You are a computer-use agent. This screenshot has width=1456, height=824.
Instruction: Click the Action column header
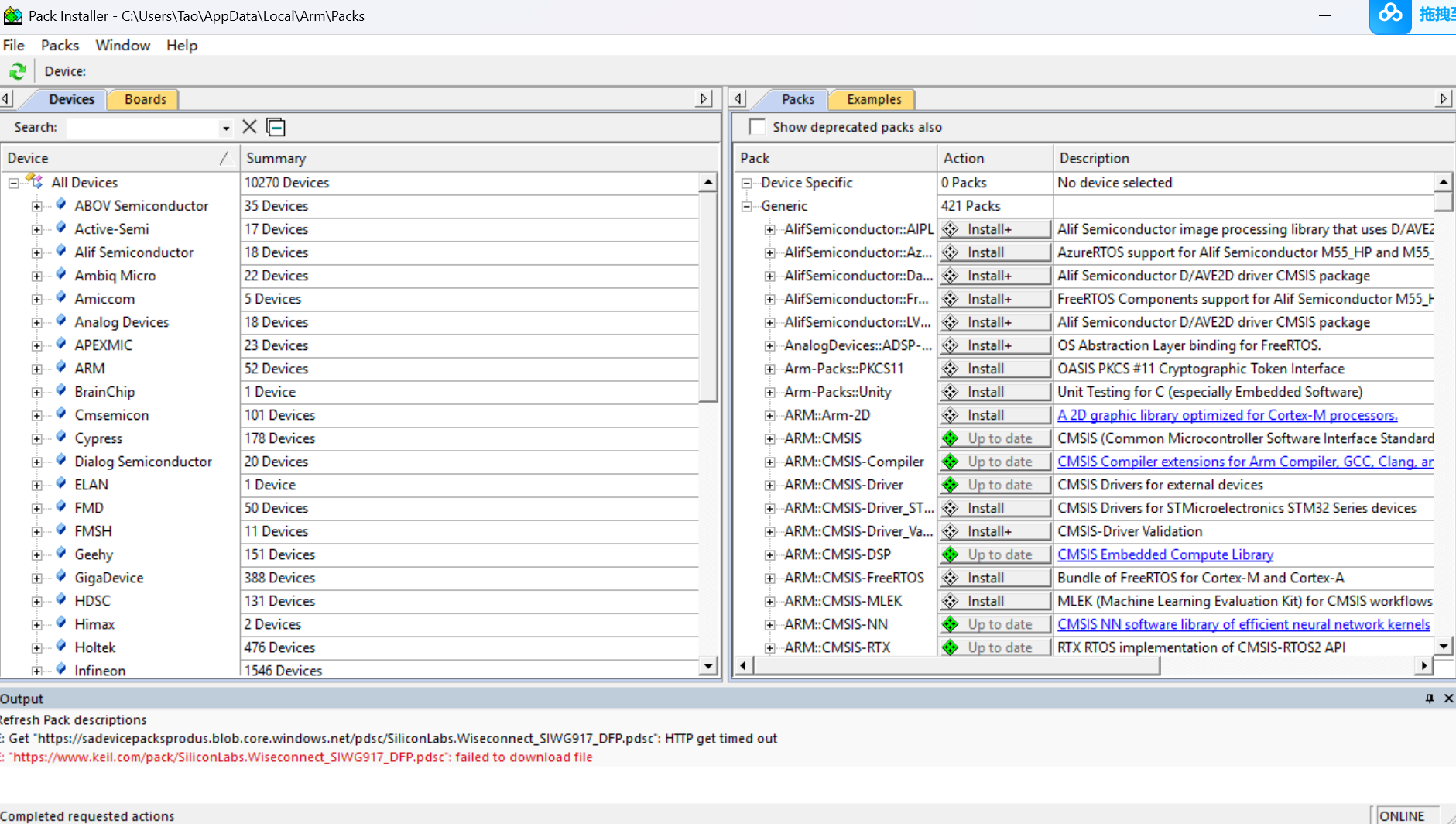[x=995, y=158]
